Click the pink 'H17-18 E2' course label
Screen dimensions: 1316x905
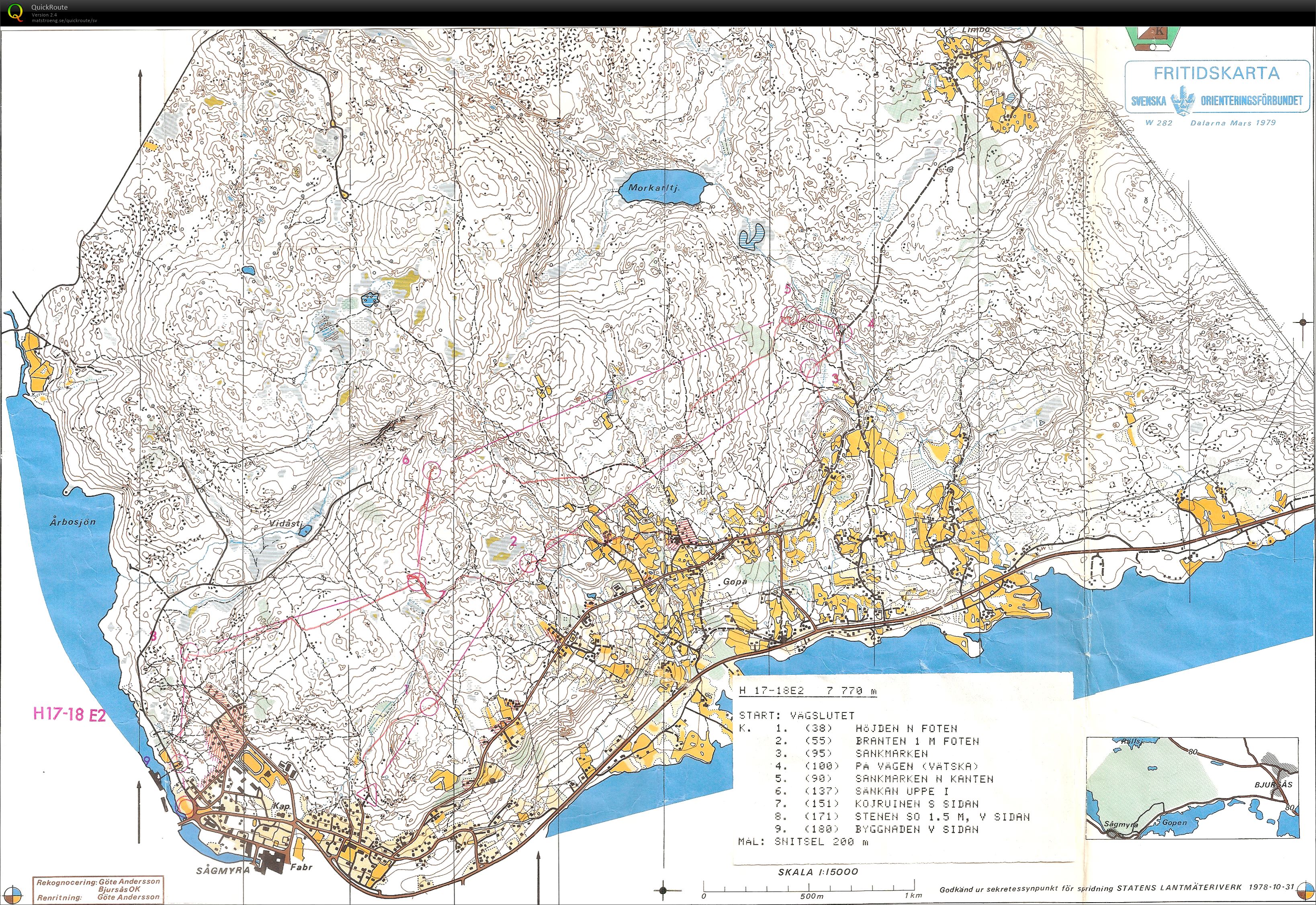(x=69, y=714)
